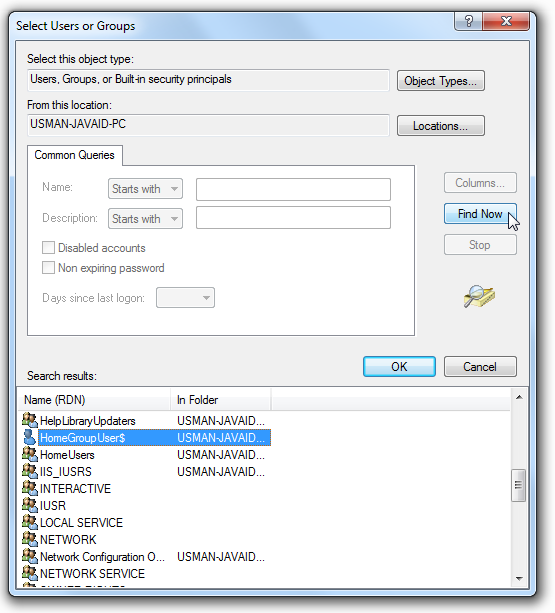Click the NETWORK SERVICE group icon
The width and height of the screenshot is (555, 613).
coord(29,573)
